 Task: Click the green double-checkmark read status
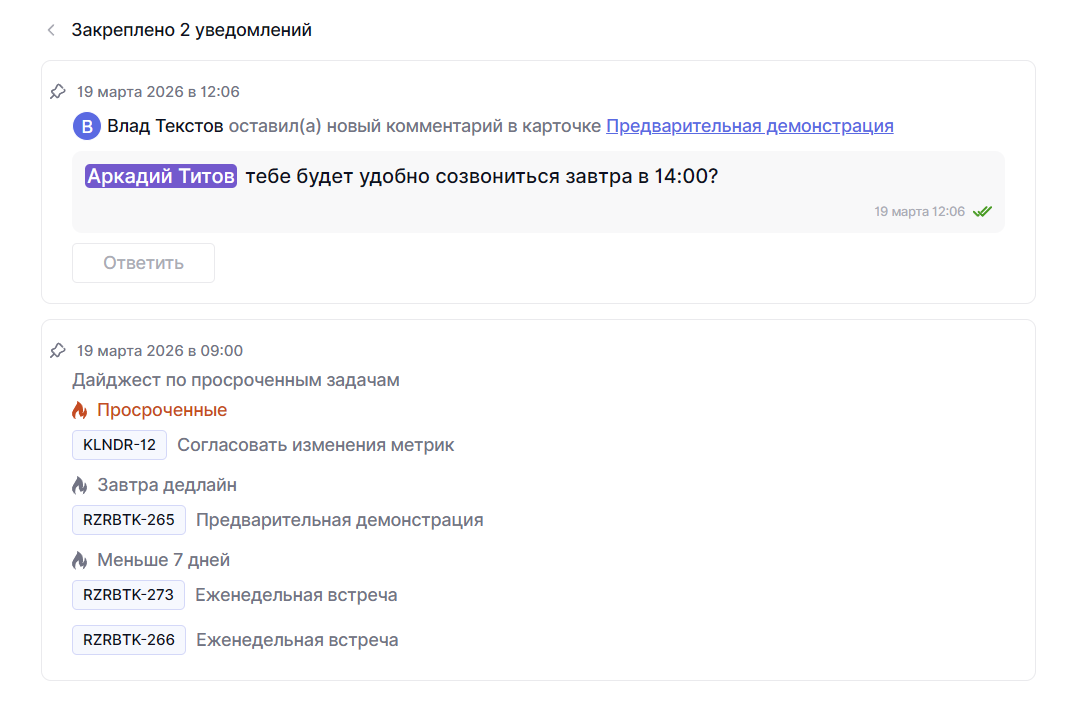point(982,212)
